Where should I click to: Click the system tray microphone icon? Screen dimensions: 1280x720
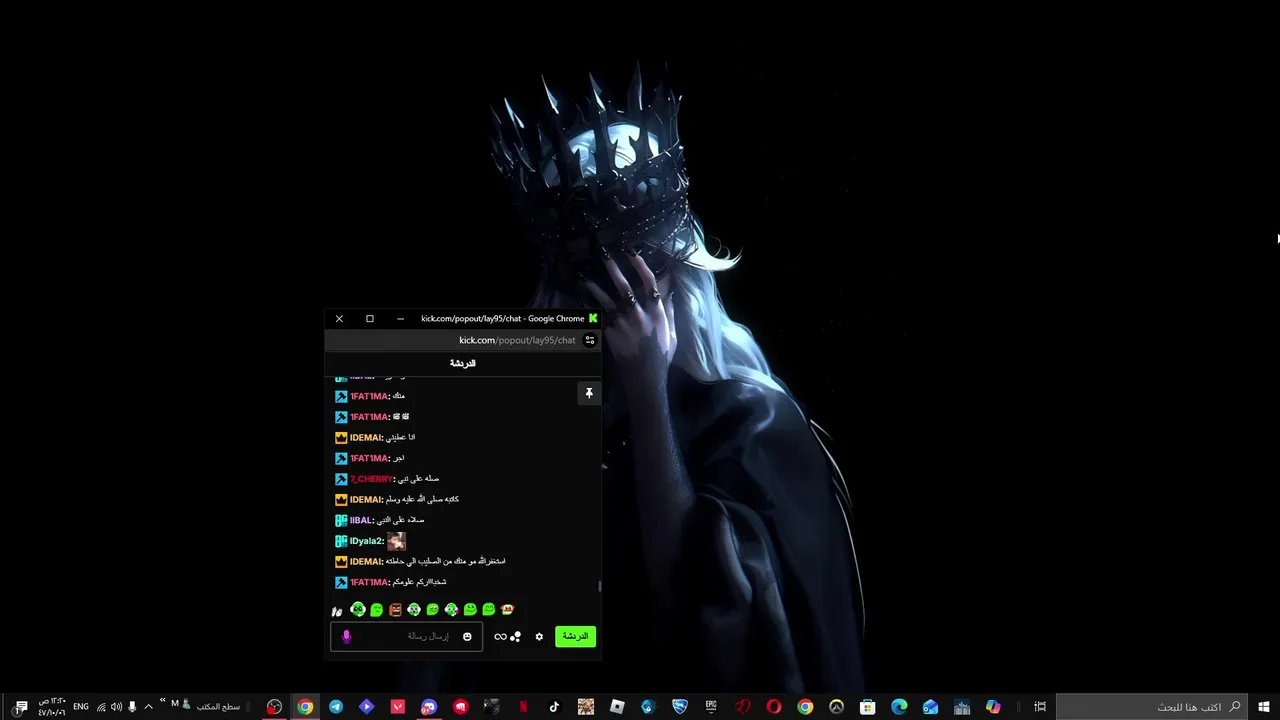(x=132, y=707)
